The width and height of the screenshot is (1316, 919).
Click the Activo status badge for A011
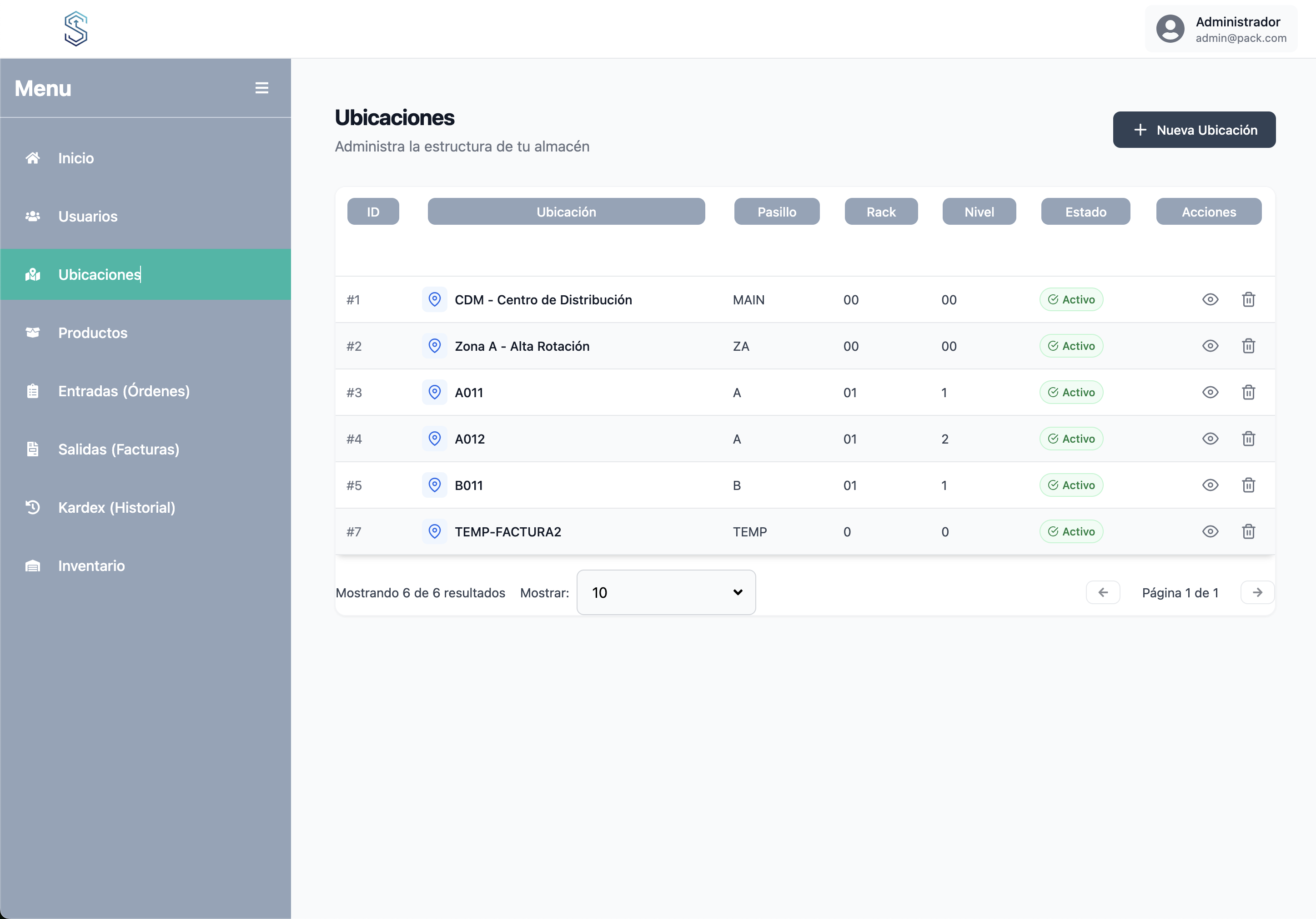(x=1071, y=392)
